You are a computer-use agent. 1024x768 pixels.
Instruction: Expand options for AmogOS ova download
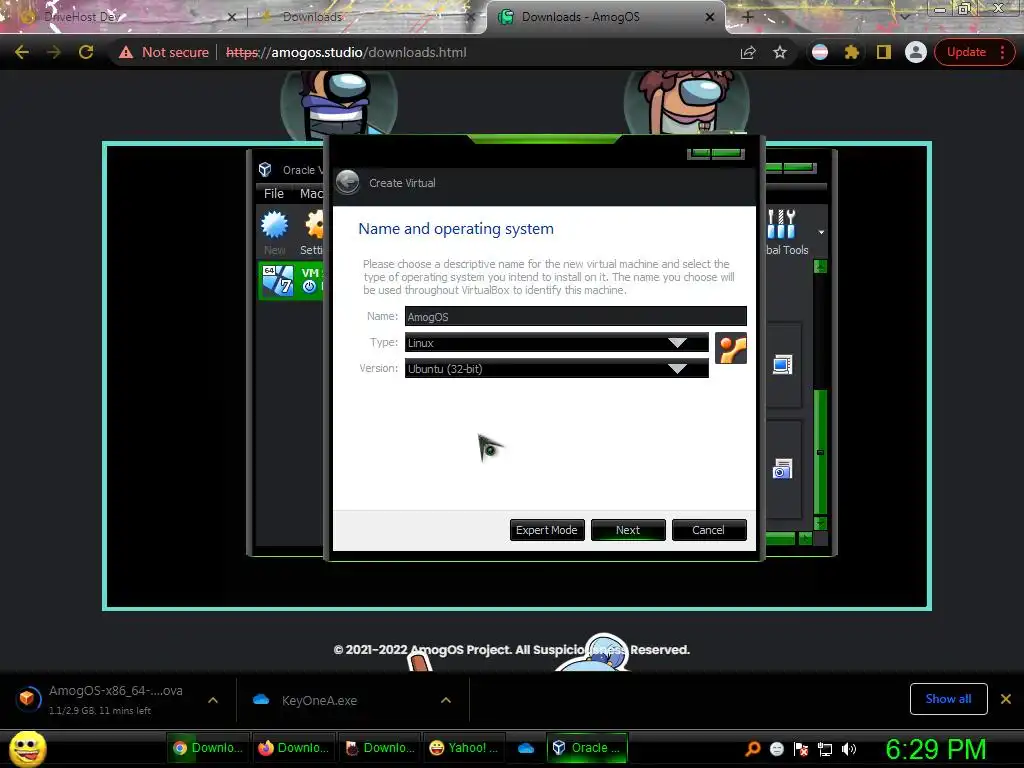212,699
